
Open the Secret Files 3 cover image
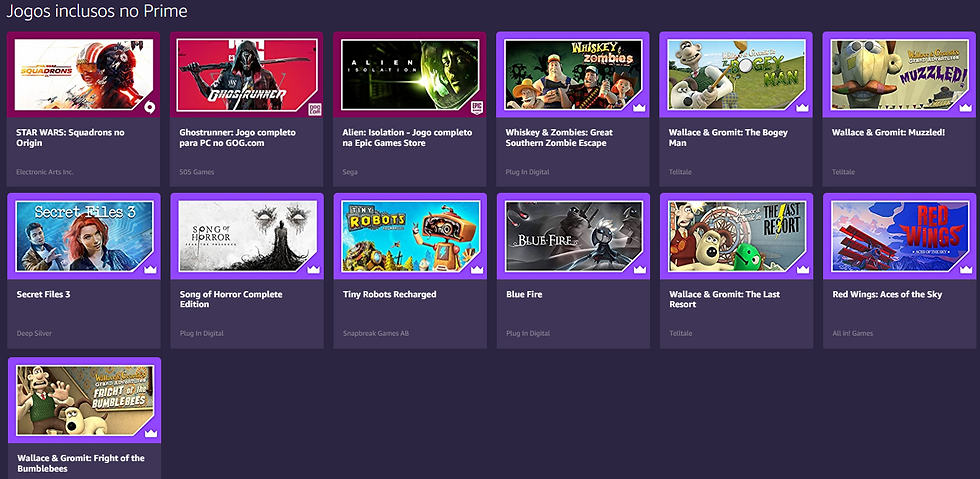tap(84, 236)
